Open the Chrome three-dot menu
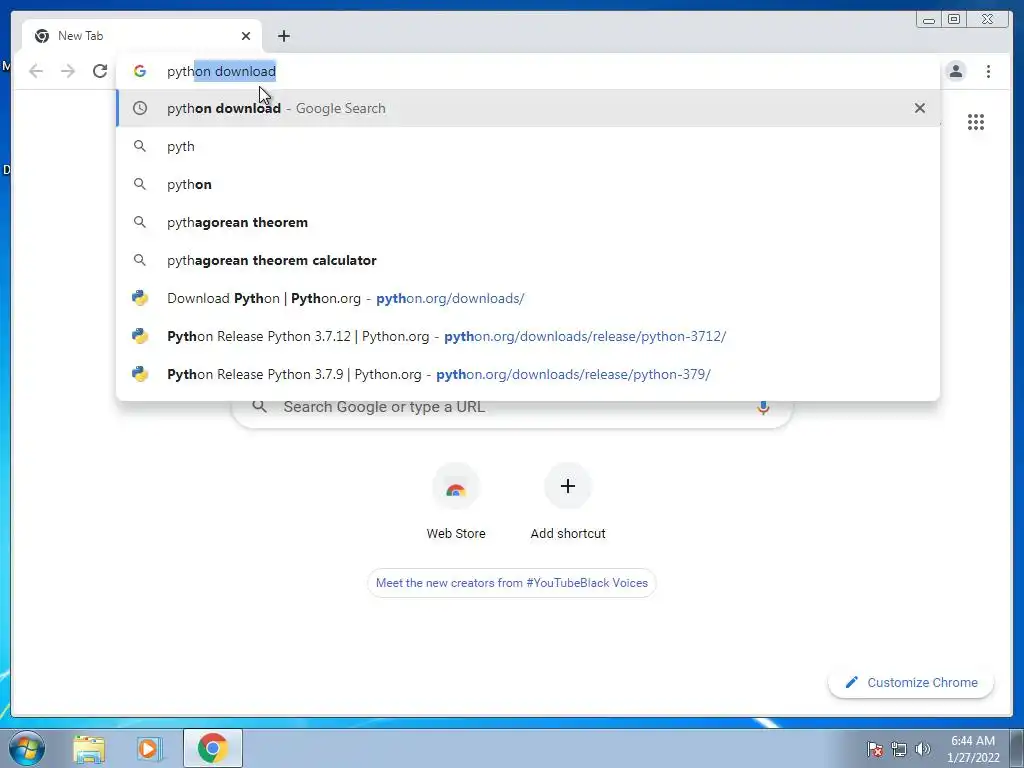1024x768 pixels. [988, 71]
